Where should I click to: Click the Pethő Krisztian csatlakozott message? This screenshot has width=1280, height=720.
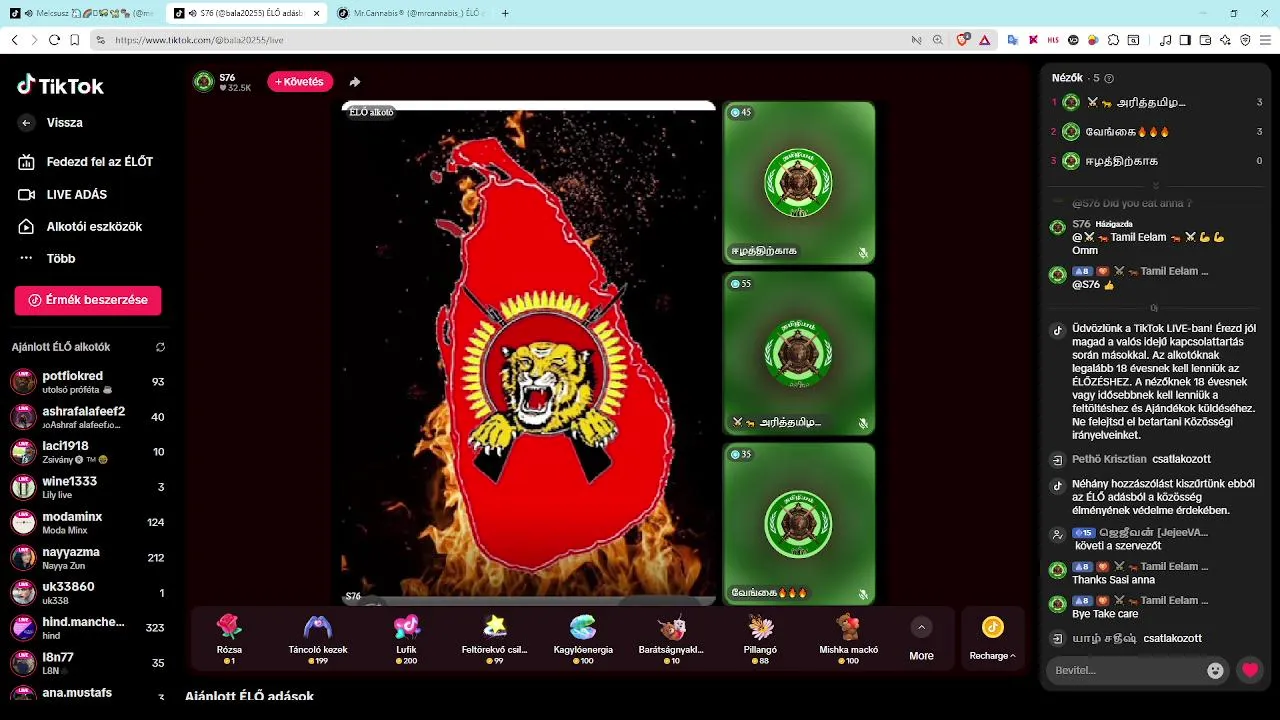(1141, 459)
